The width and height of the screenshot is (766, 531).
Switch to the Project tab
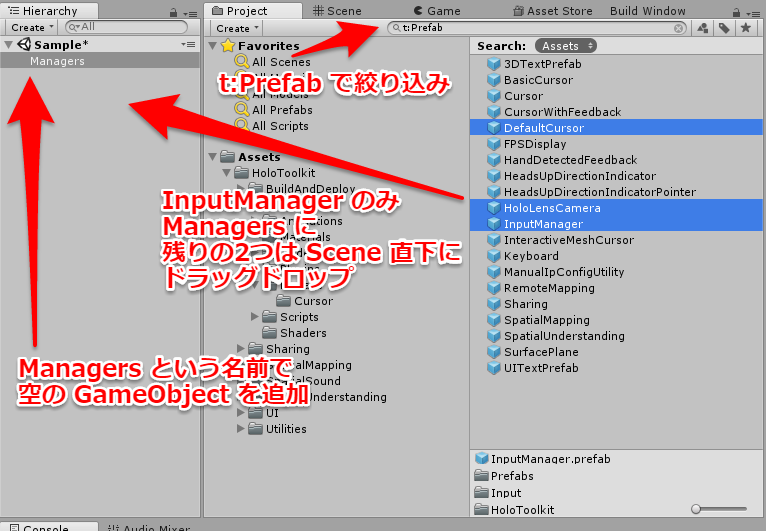253,11
